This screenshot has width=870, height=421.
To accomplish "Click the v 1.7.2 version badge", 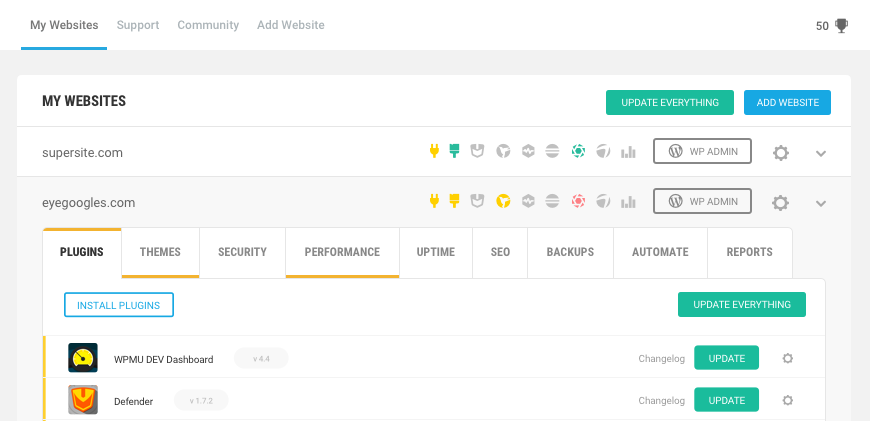I will tap(201, 400).
